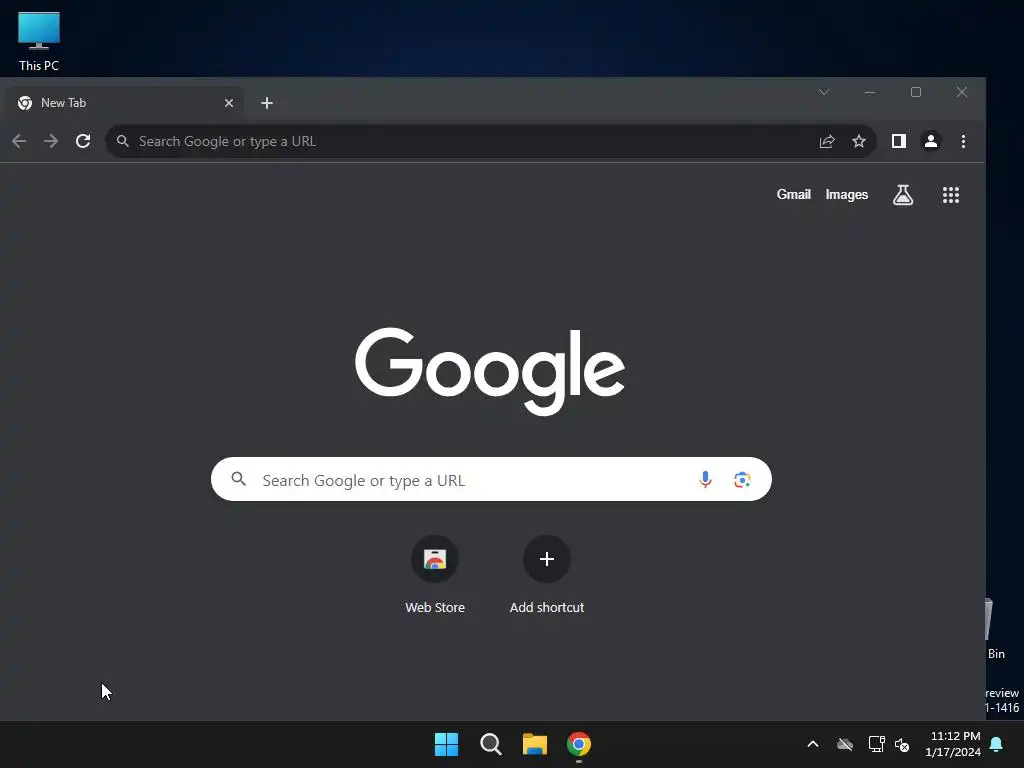Image resolution: width=1024 pixels, height=768 pixels.
Task: Bookmark this tab with the star icon
Action: (x=859, y=141)
